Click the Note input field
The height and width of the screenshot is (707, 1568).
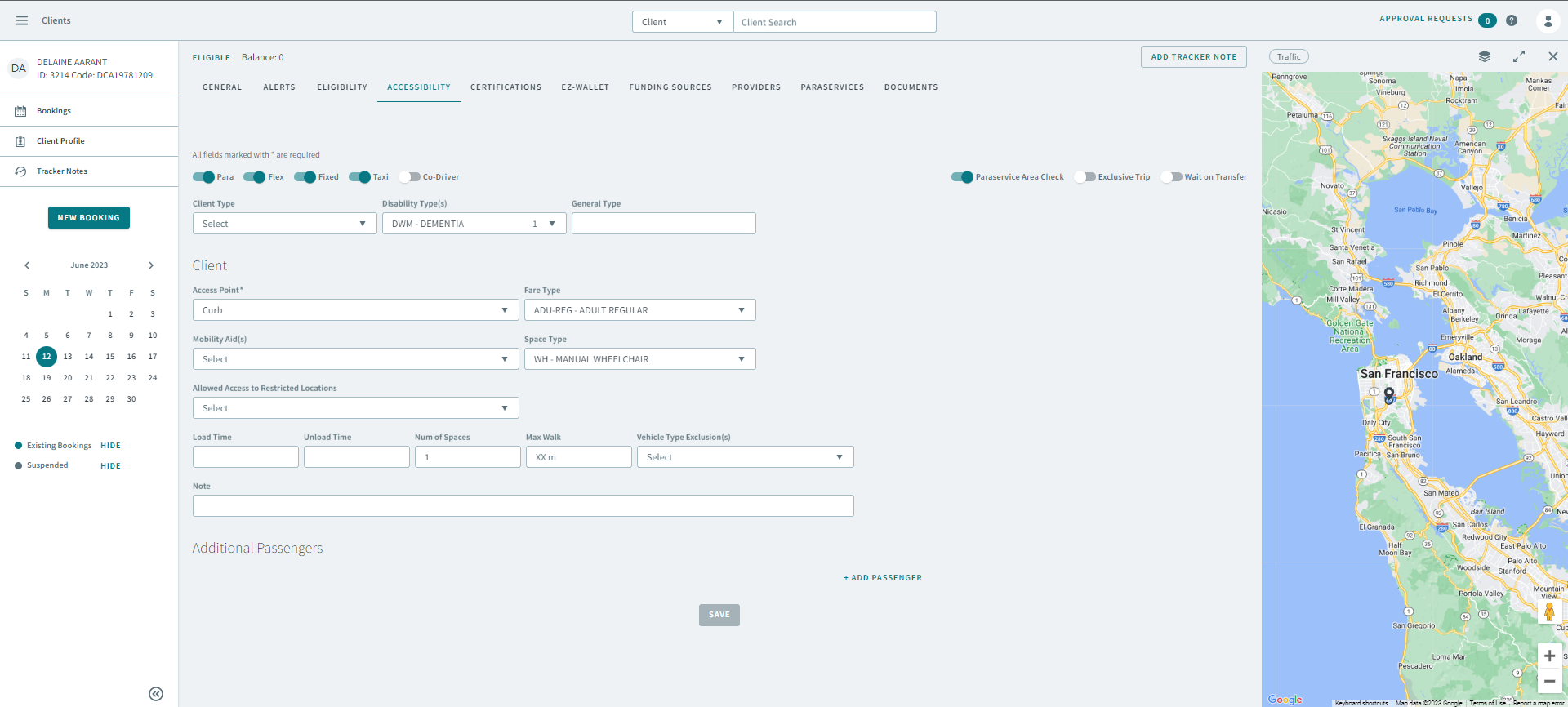pos(523,506)
